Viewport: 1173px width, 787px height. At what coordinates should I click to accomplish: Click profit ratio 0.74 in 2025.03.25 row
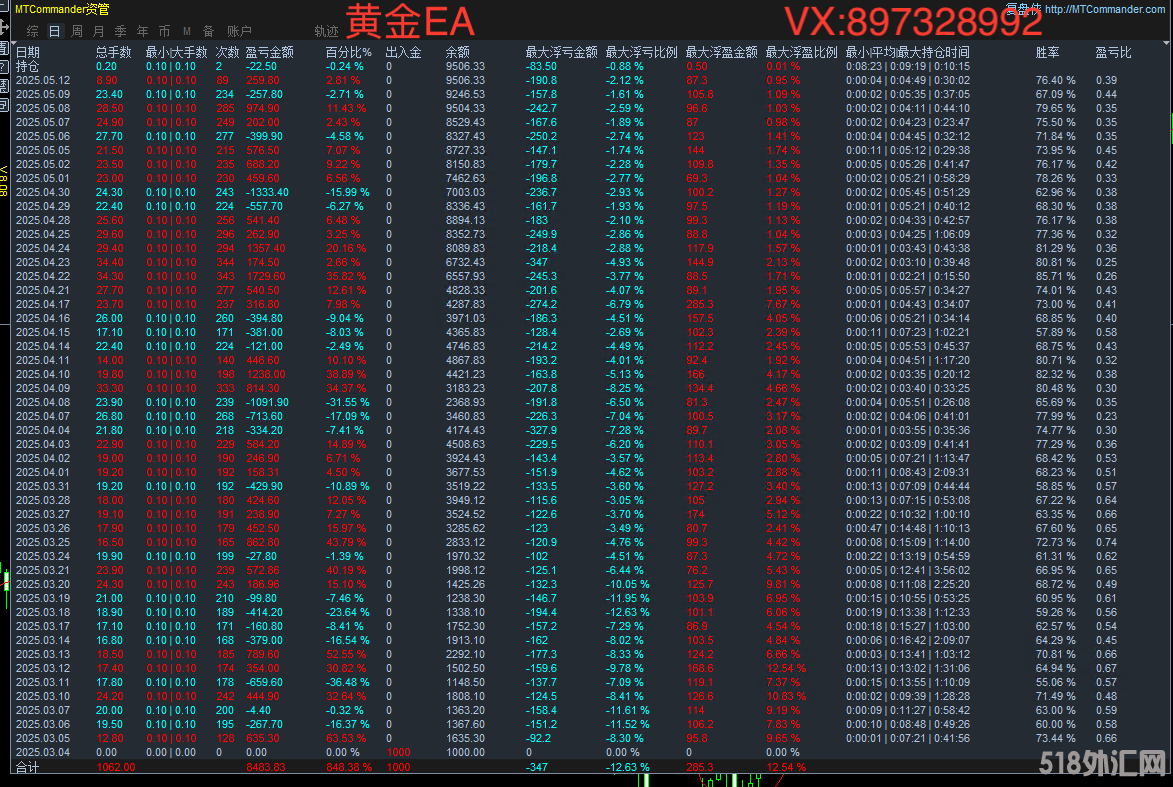(x=1106, y=542)
